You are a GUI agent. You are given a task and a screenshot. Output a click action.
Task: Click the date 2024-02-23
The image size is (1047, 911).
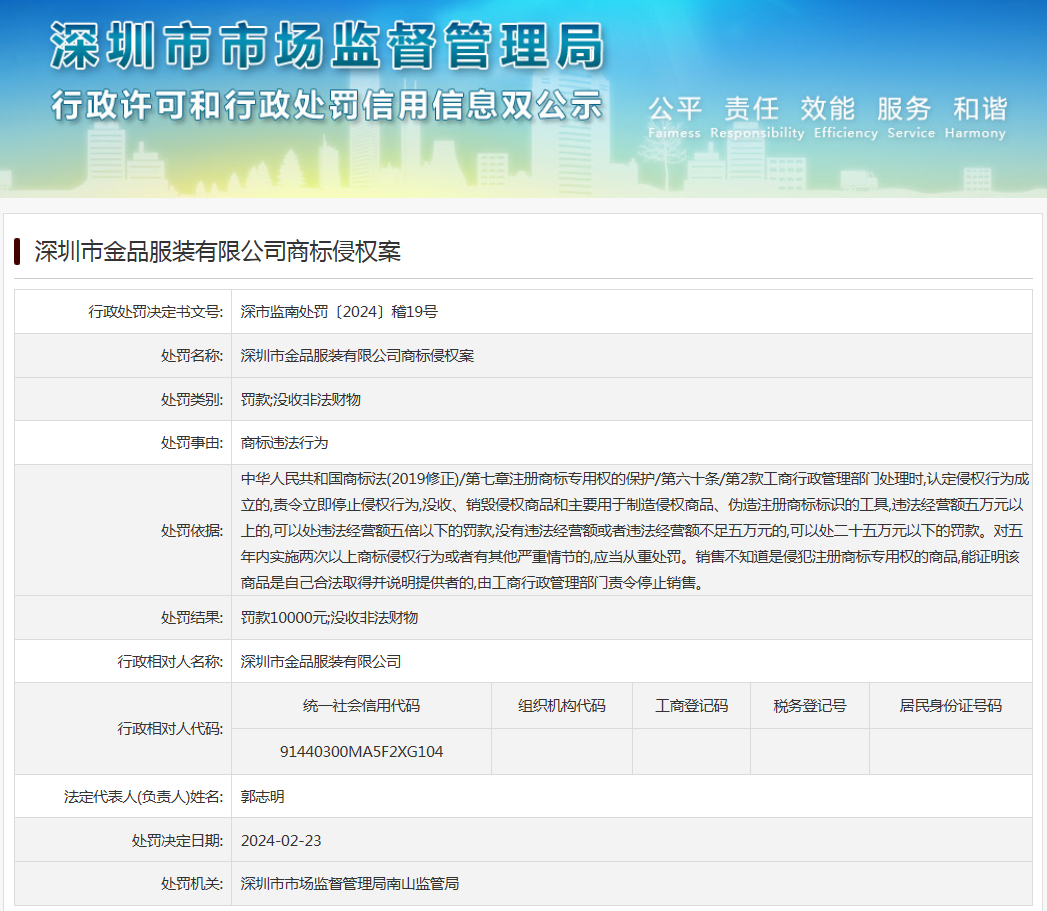pyautogui.click(x=281, y=841)
